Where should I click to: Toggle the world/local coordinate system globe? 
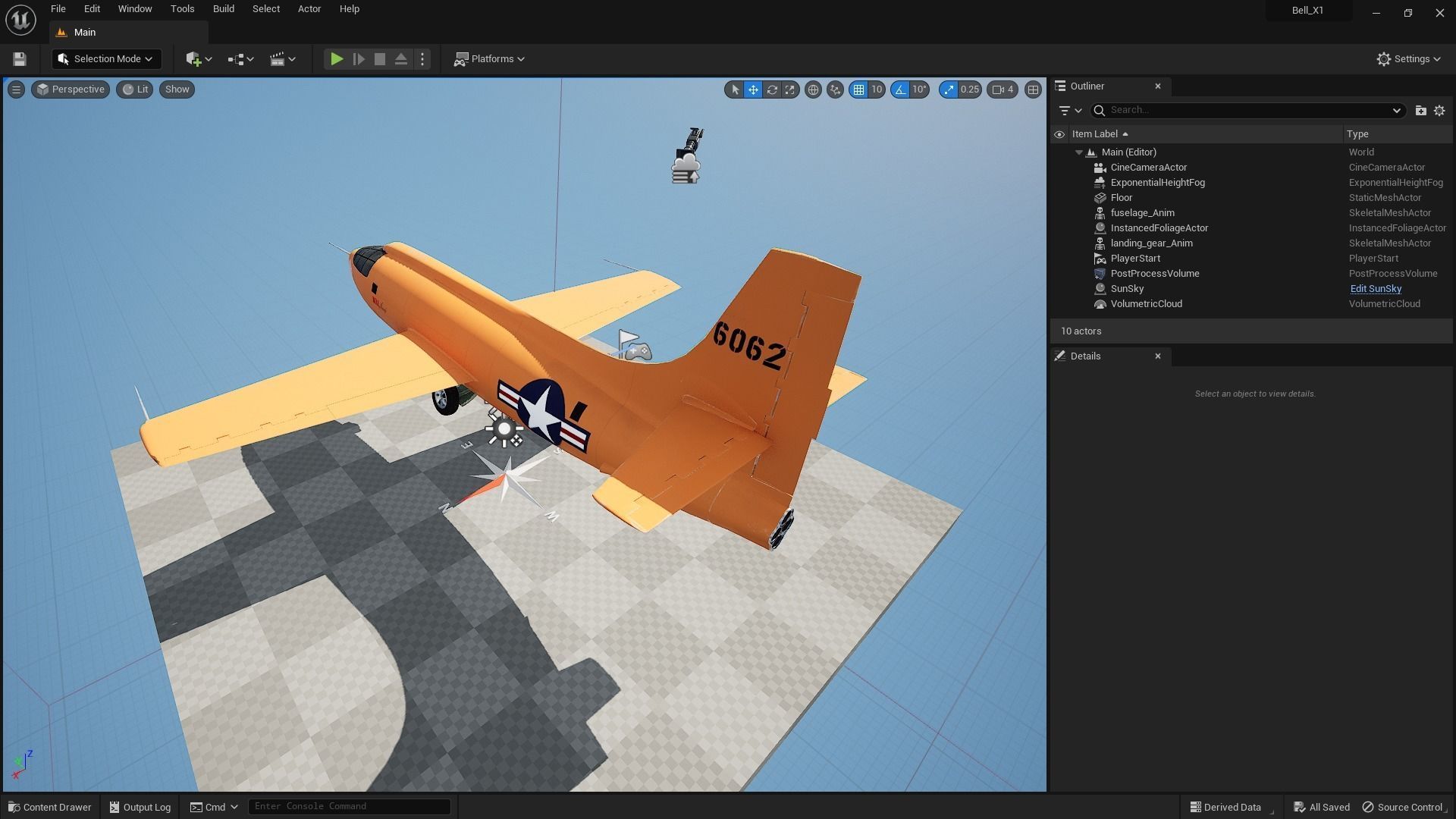pyautogui.click(x=813, y=89)
